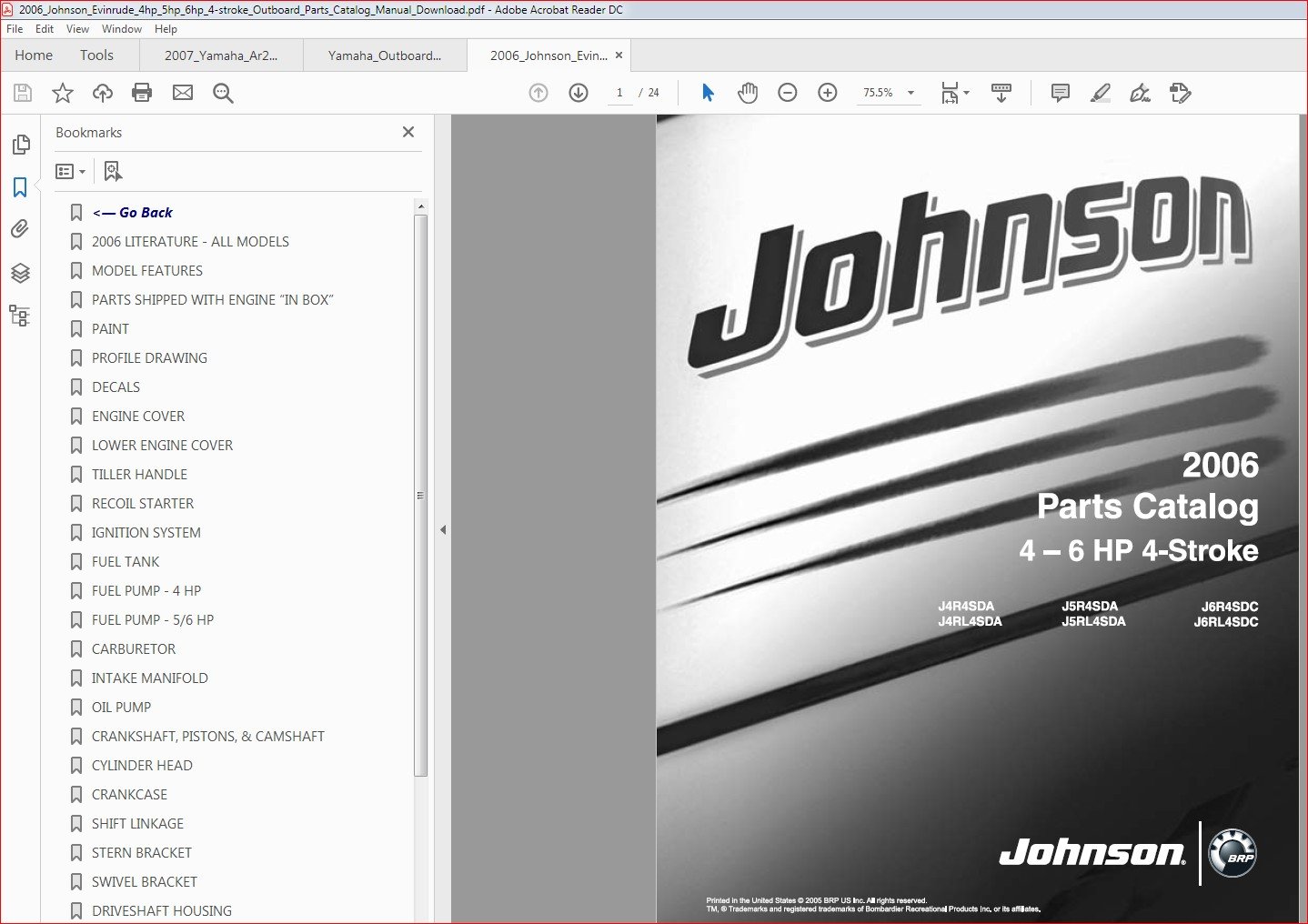The height and width of the screenshot is (924, 1308).
Task: Select the FUEL PUMP - 4 HP bookmark
Action: [146, 591]
